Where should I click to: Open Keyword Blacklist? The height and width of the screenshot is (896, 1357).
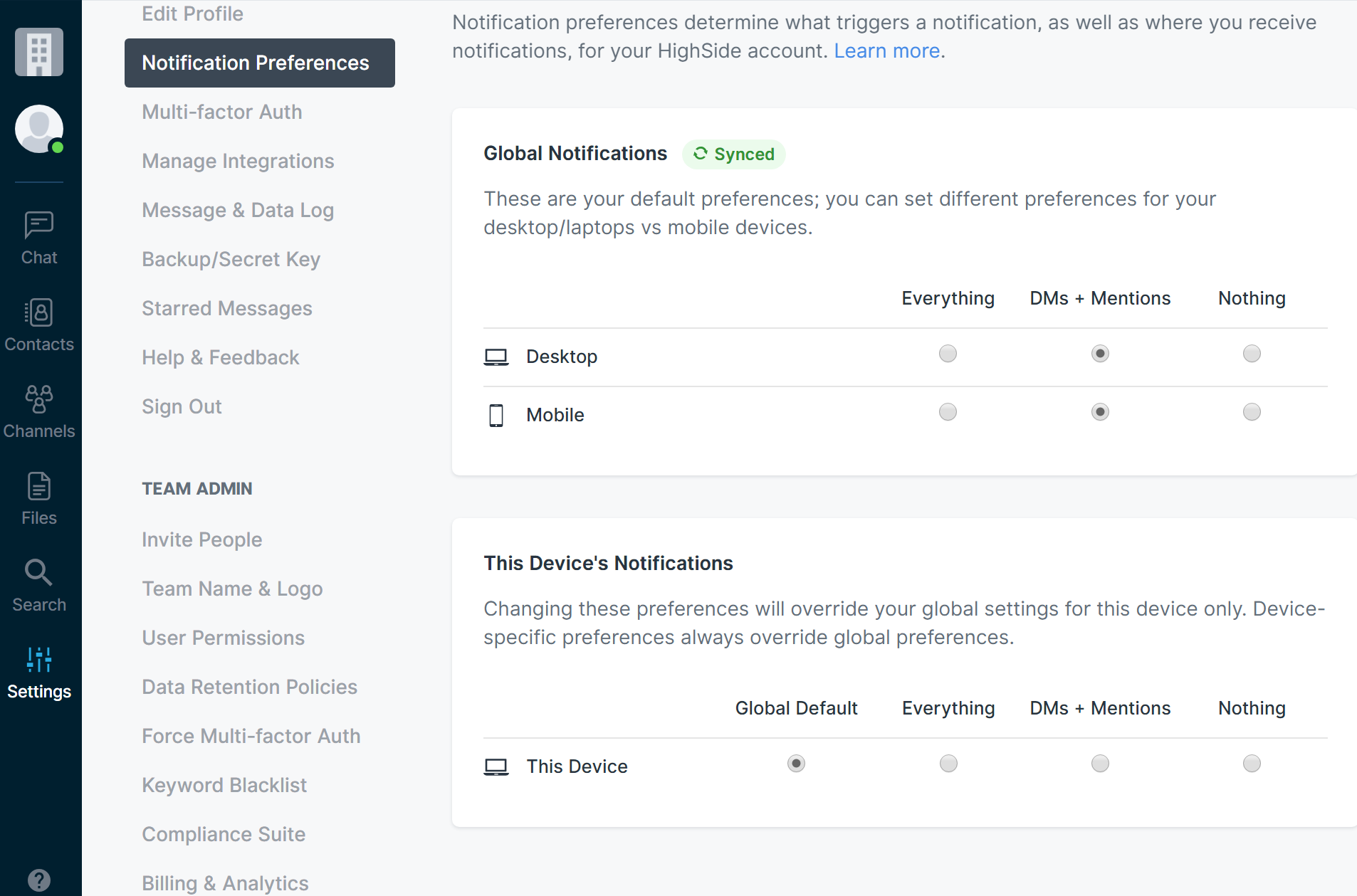point(224,785)
